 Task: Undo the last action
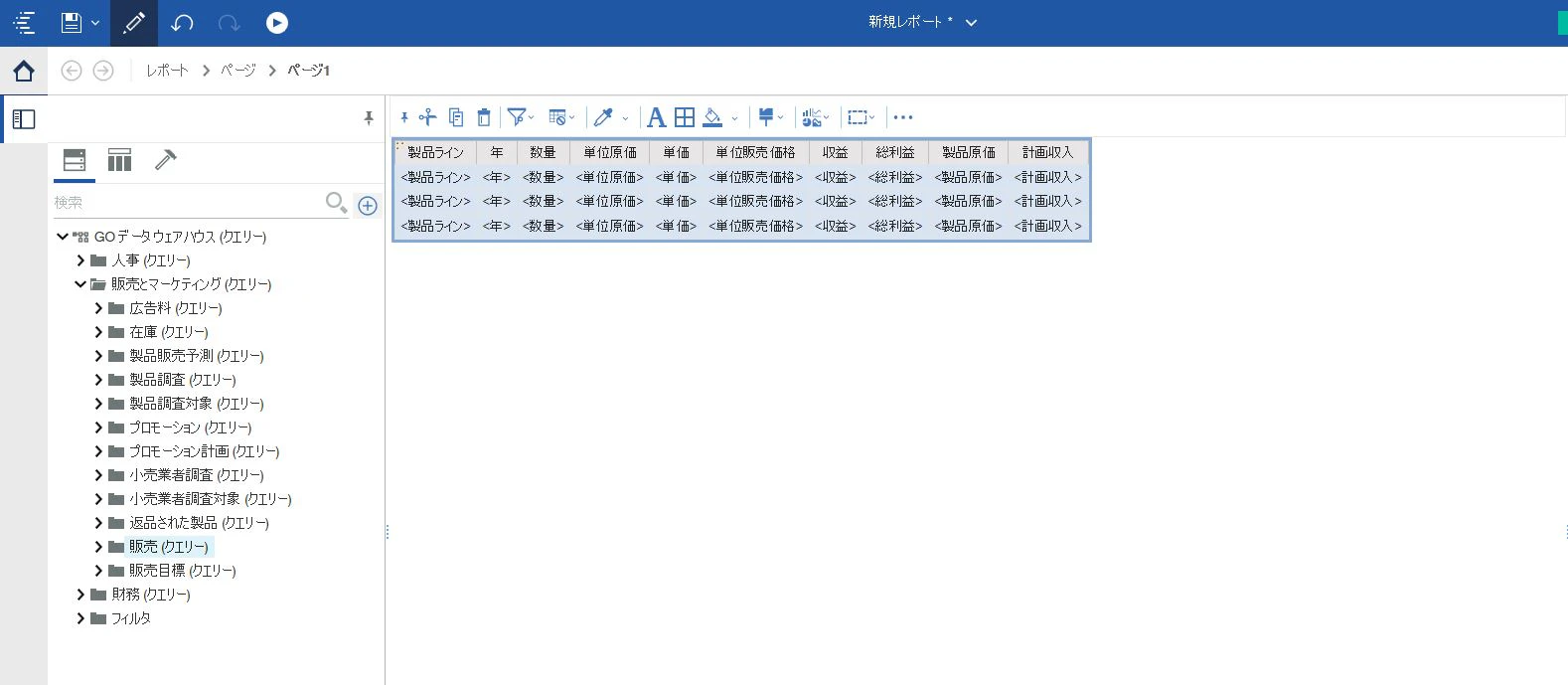(x=182, y=23)
